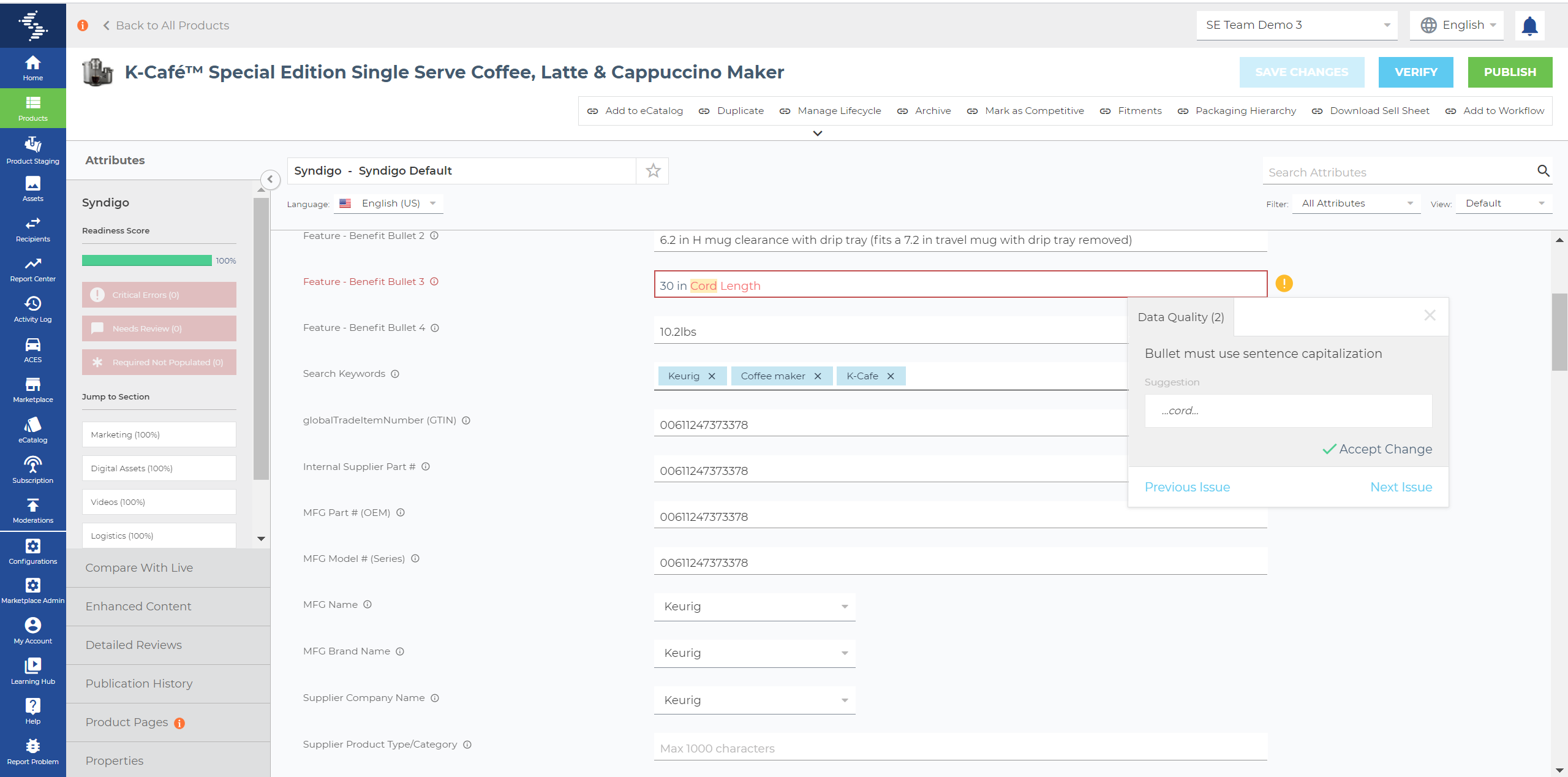Remove the Keurig keyword tag
Screen dimensions: 1568x777
(x=712, y=376)
